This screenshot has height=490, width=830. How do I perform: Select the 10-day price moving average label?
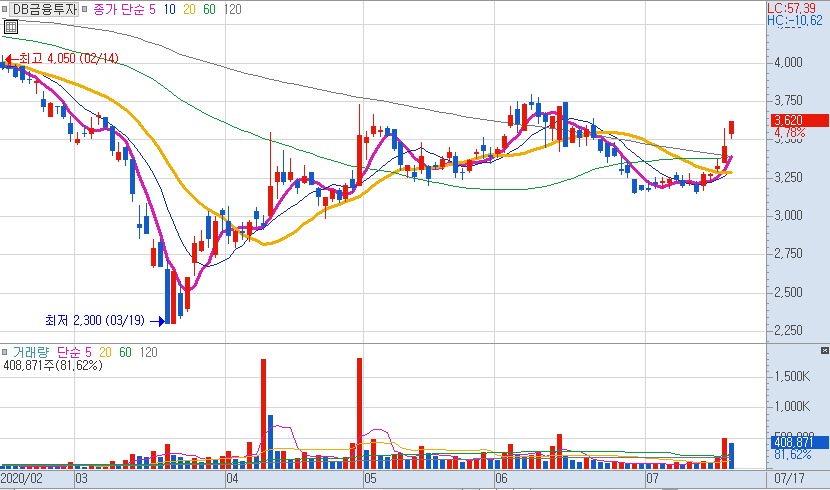(169, 9)
